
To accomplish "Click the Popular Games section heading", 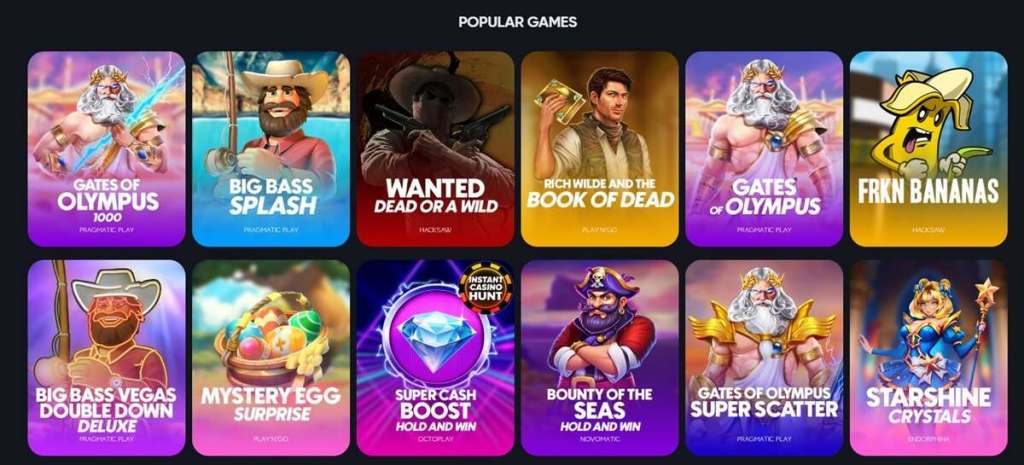I will point(517,22).
